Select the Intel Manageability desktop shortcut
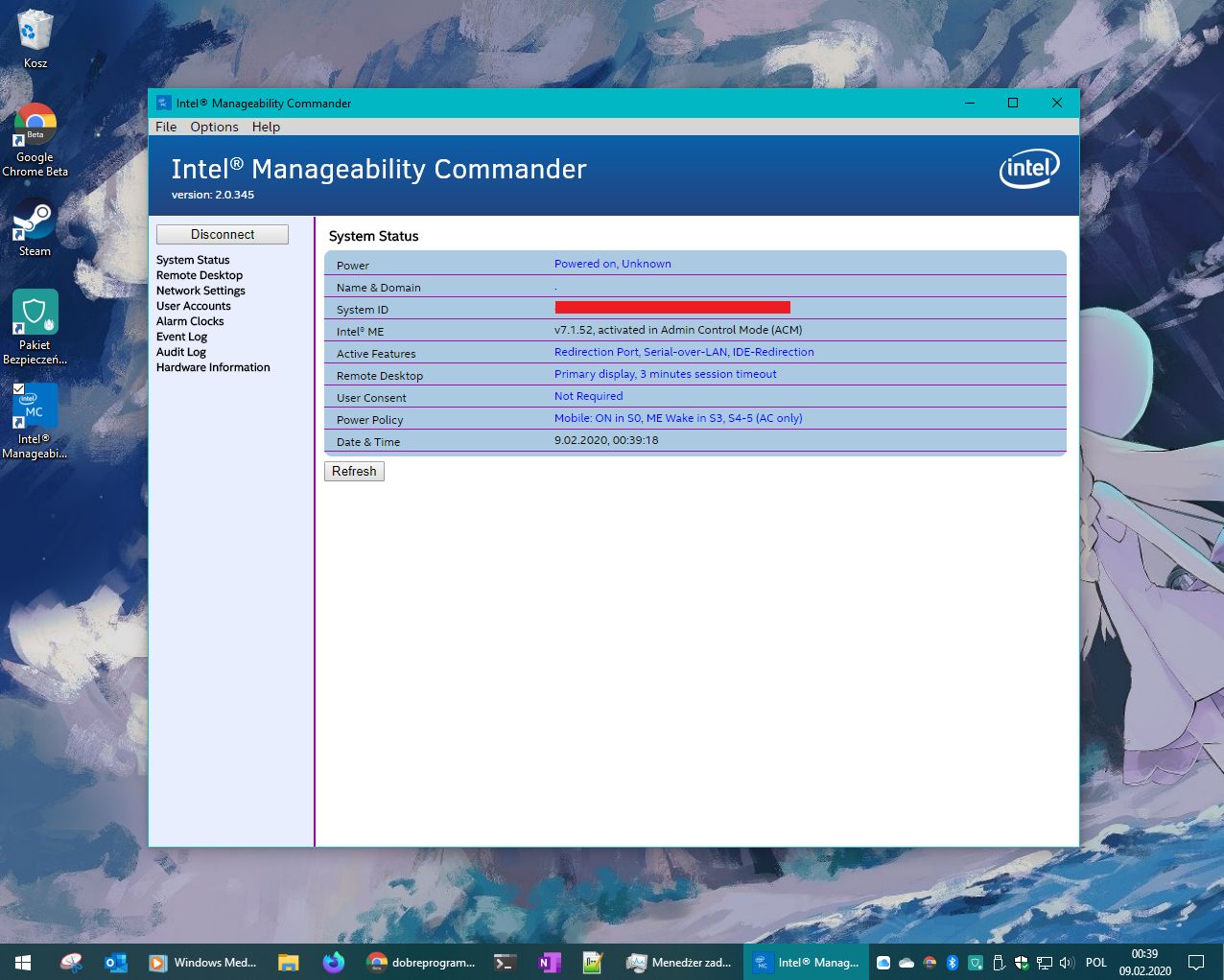The width and height of the screenshot is (1224, 980). point(35,421)
